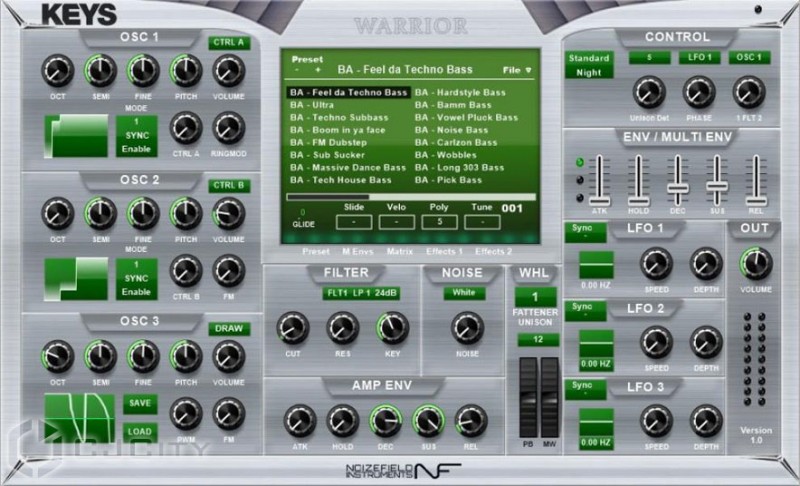Switch to the Effects 2 tab
This screenshot has height=486, width=800.
coord(493,251)
